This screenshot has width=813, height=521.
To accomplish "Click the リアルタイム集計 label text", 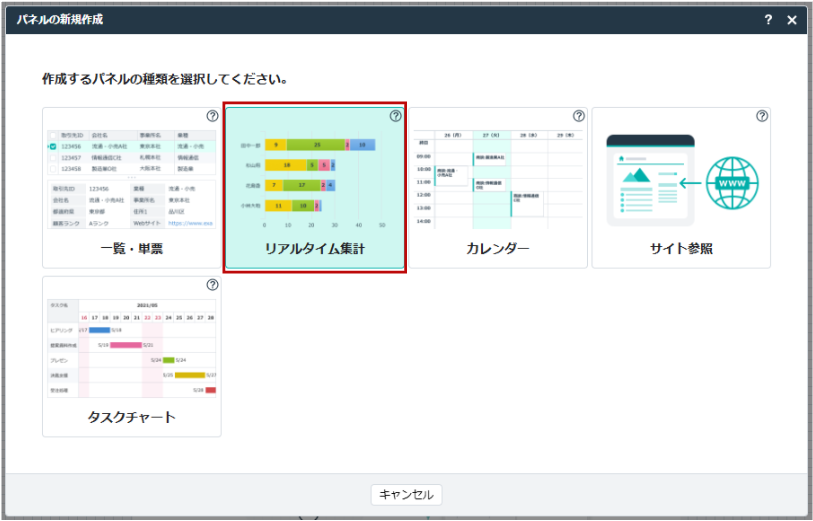I will (x=314, y=248).
